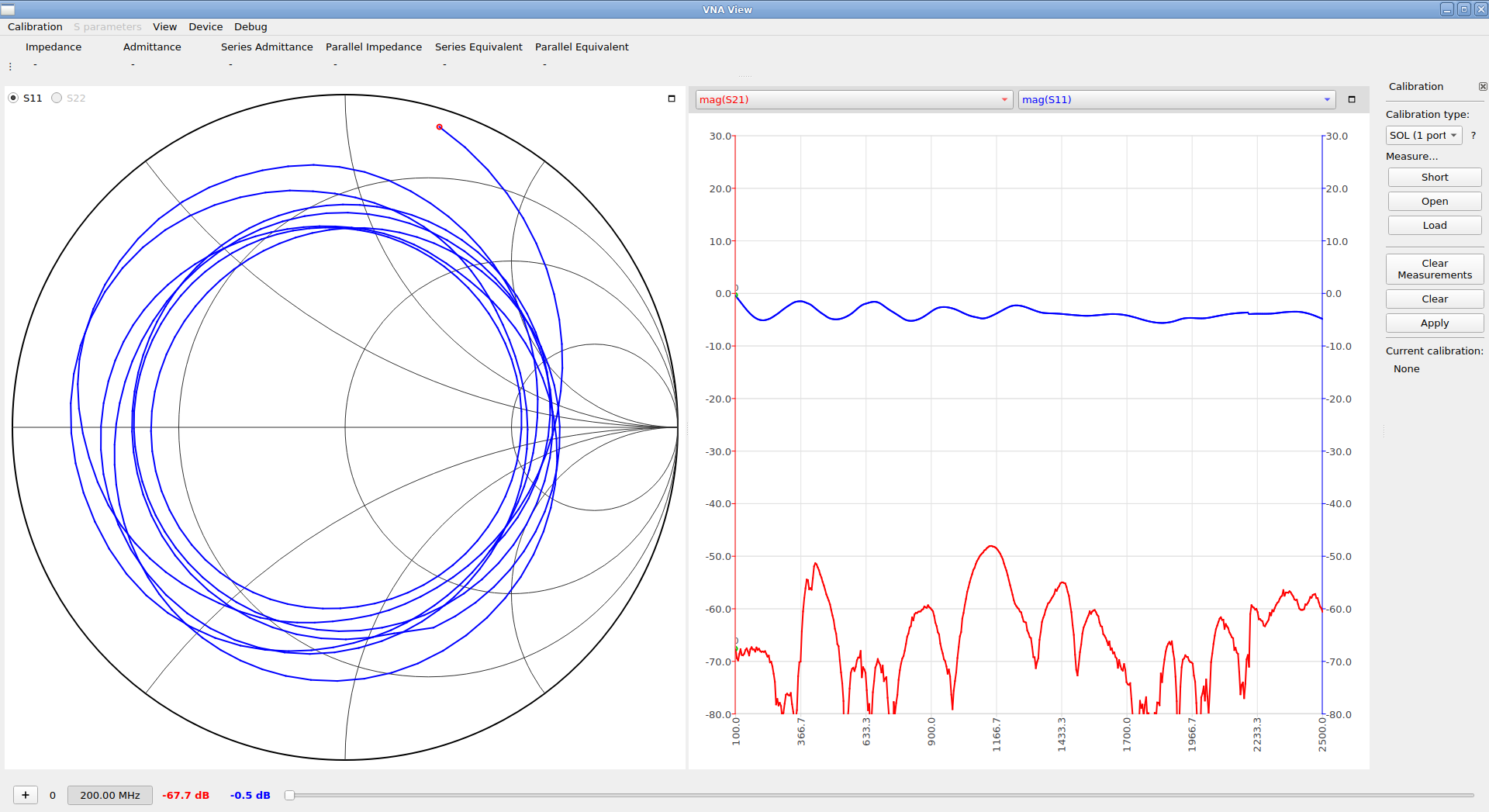Measure the Load standard
Screen dimensions: 1489x812
[x=1434, y=225]
